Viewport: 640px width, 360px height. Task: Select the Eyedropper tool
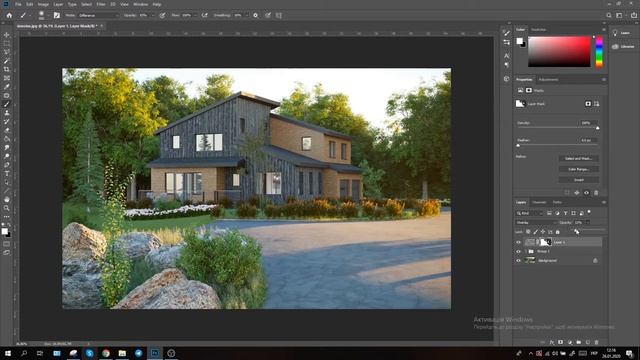coord(7,87)
